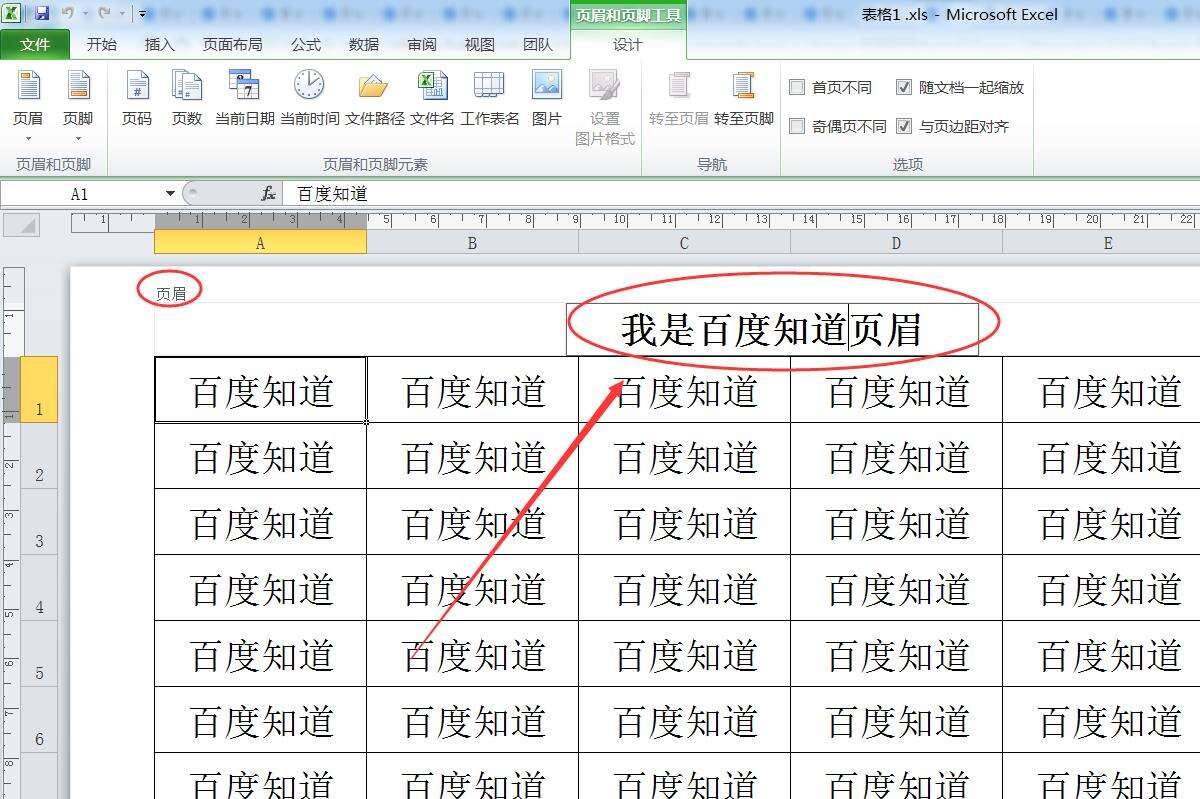Screen dimensions: 1200x799
Task: Insert total pages element 页数
Action: (x=187, y=98)
